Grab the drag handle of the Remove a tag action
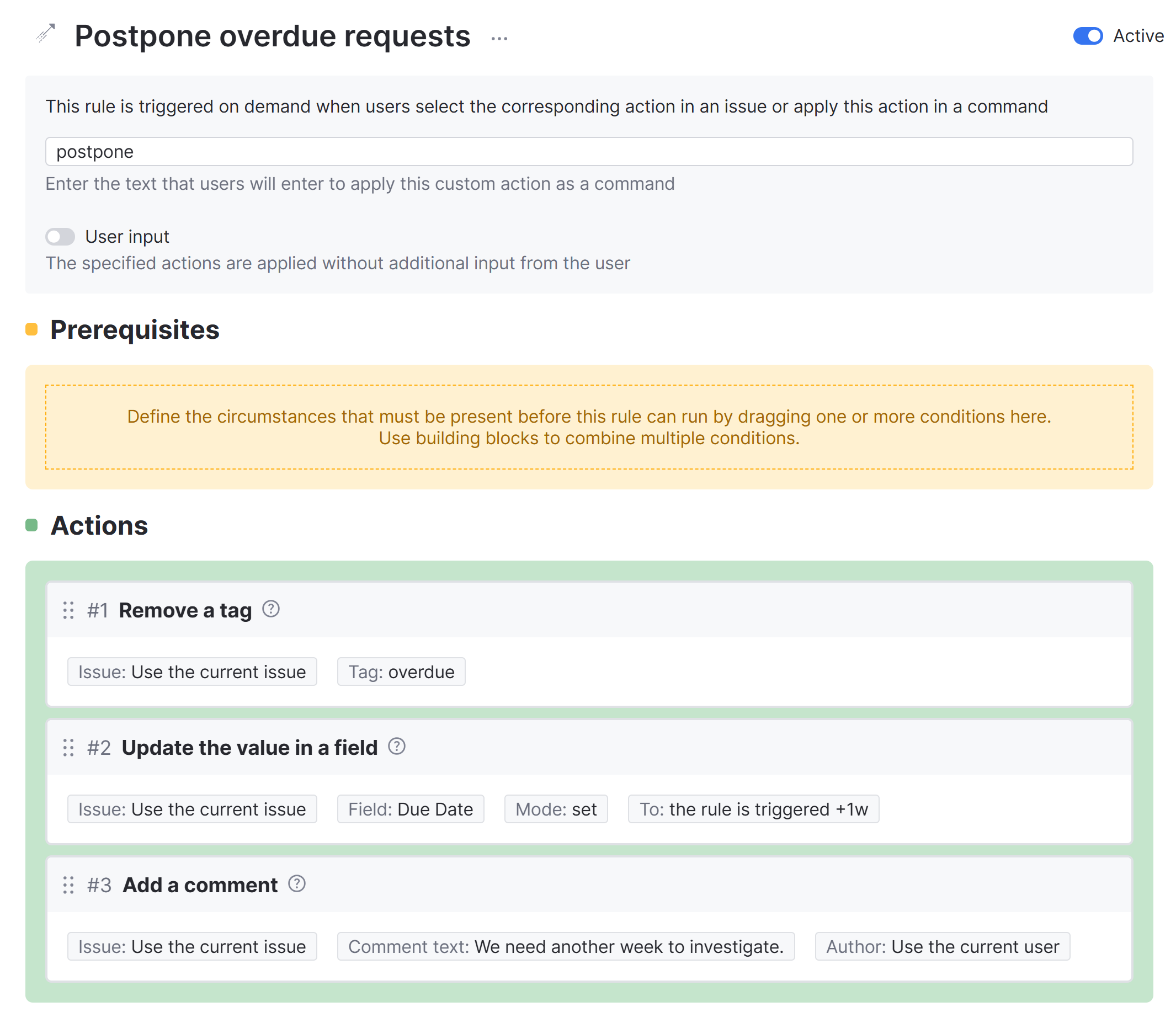 pos(68,610)
